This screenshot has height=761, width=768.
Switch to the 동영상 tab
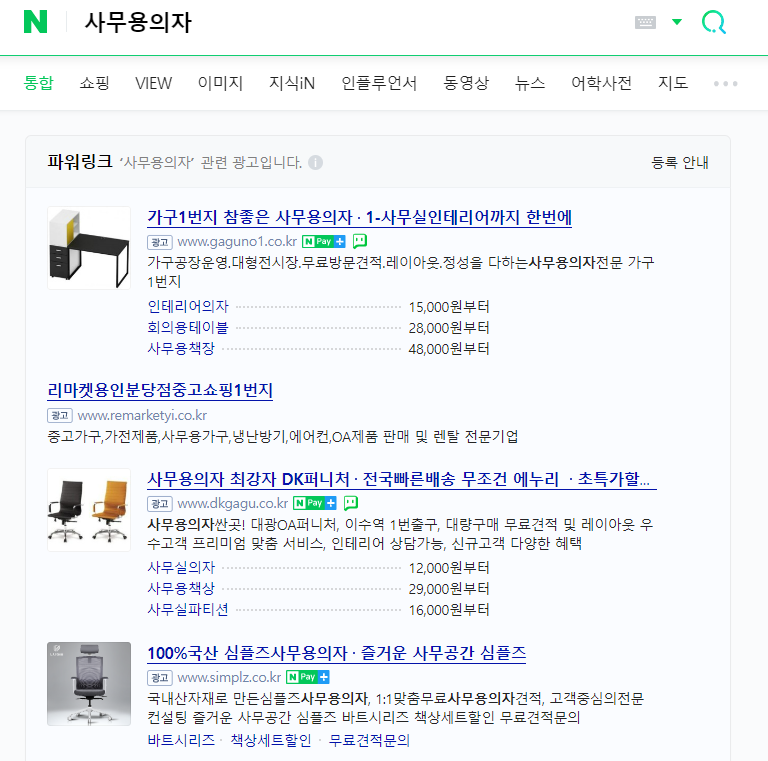(x=466, y=83)
